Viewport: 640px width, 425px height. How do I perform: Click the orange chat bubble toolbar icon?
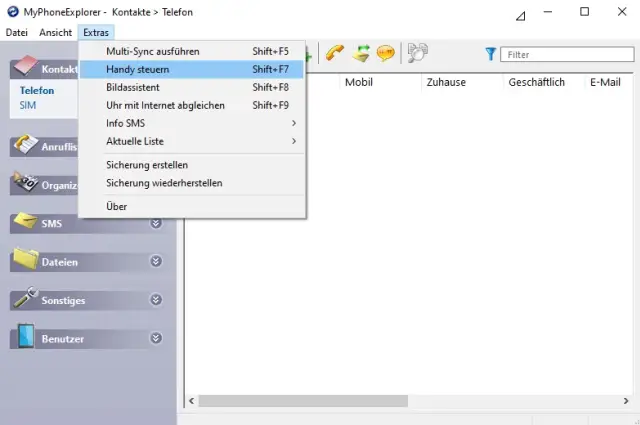point(385,53)
